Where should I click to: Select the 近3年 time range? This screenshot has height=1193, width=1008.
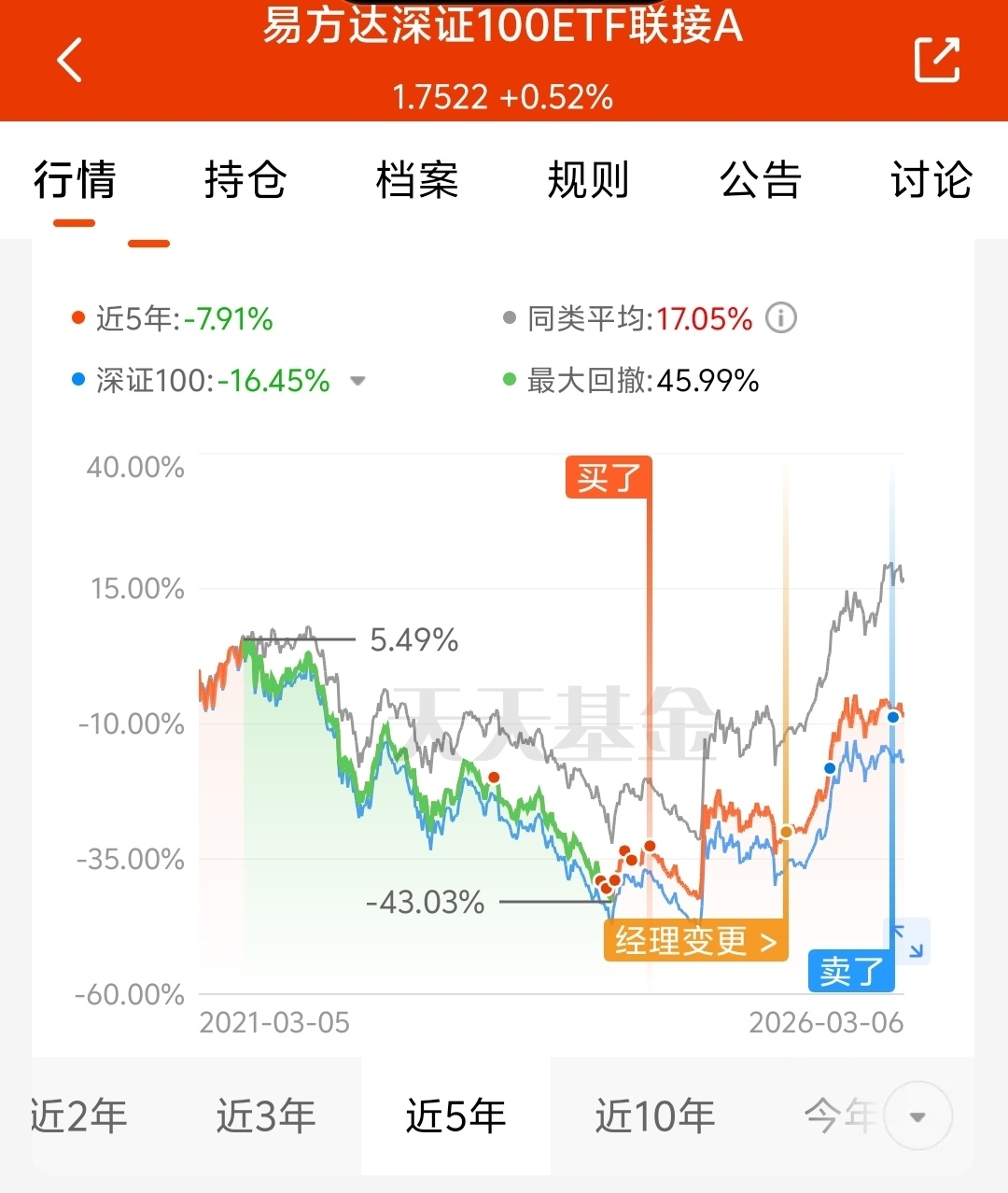pyautogui.click(x=267, y=1116)
